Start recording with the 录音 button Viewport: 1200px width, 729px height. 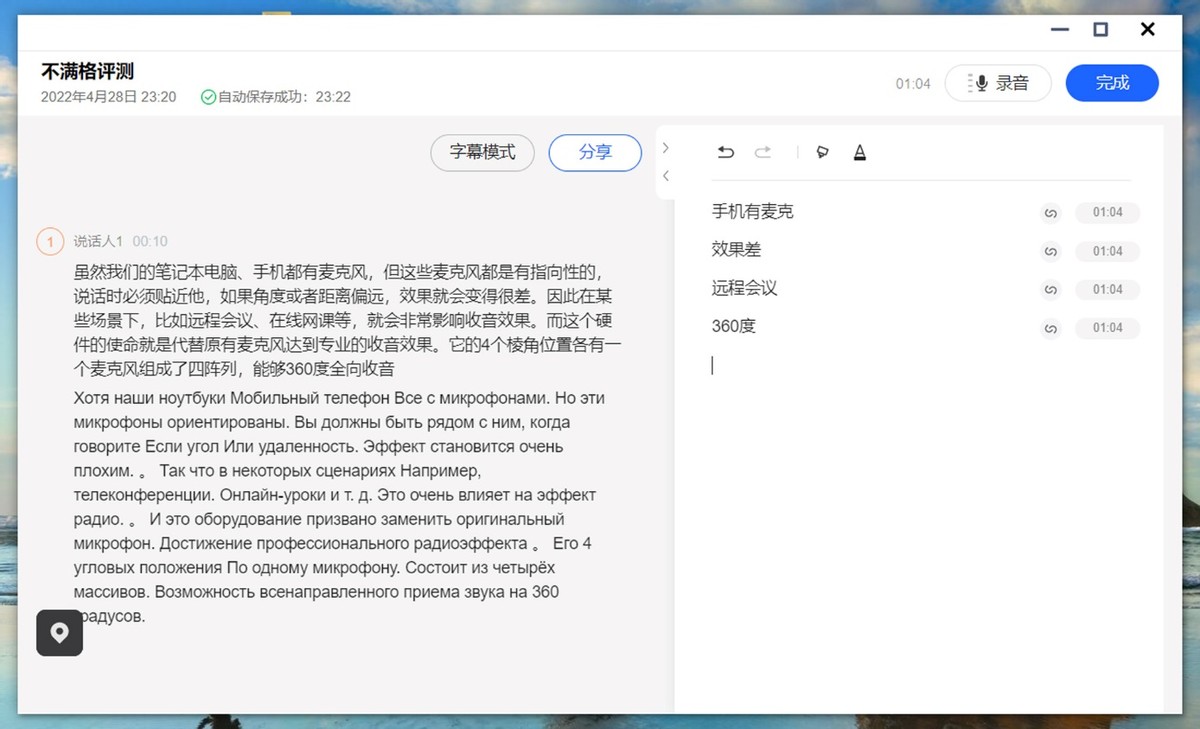coord(998,83)
